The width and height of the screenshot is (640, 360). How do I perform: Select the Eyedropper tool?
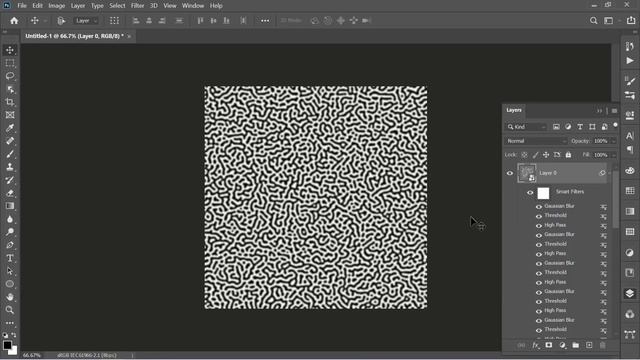click(10, 128)
